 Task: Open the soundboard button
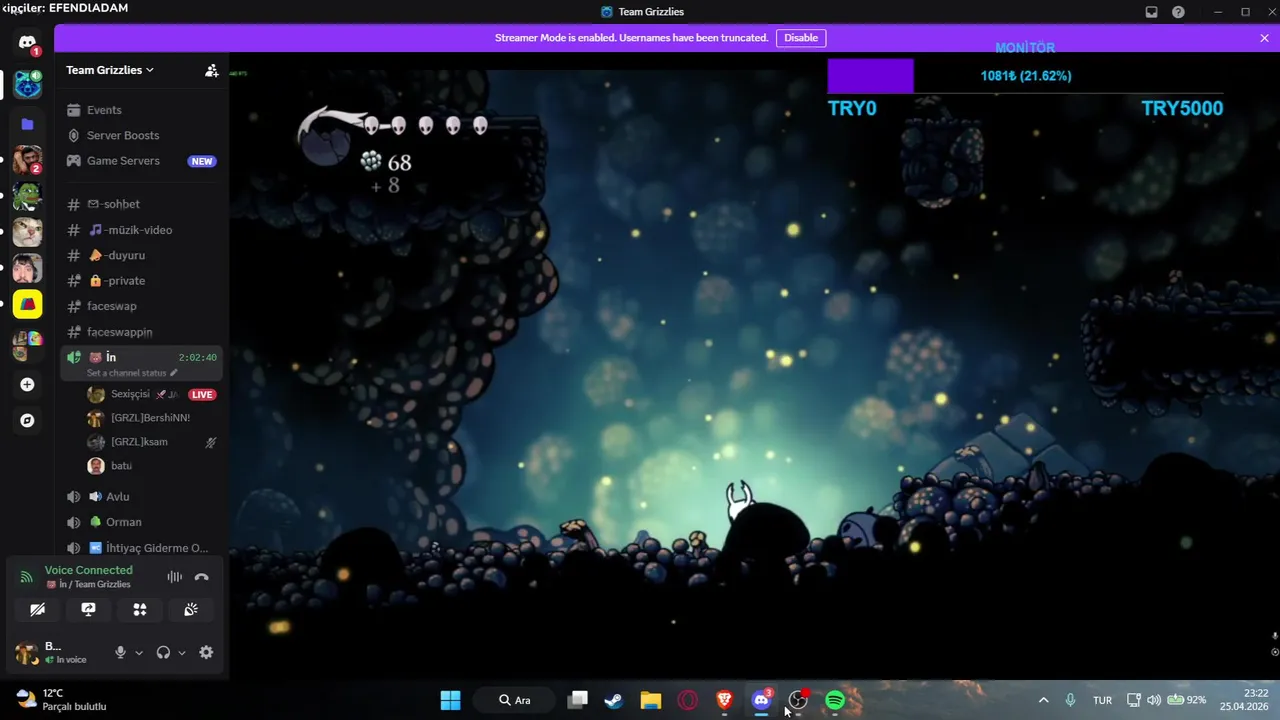[191, 609]
